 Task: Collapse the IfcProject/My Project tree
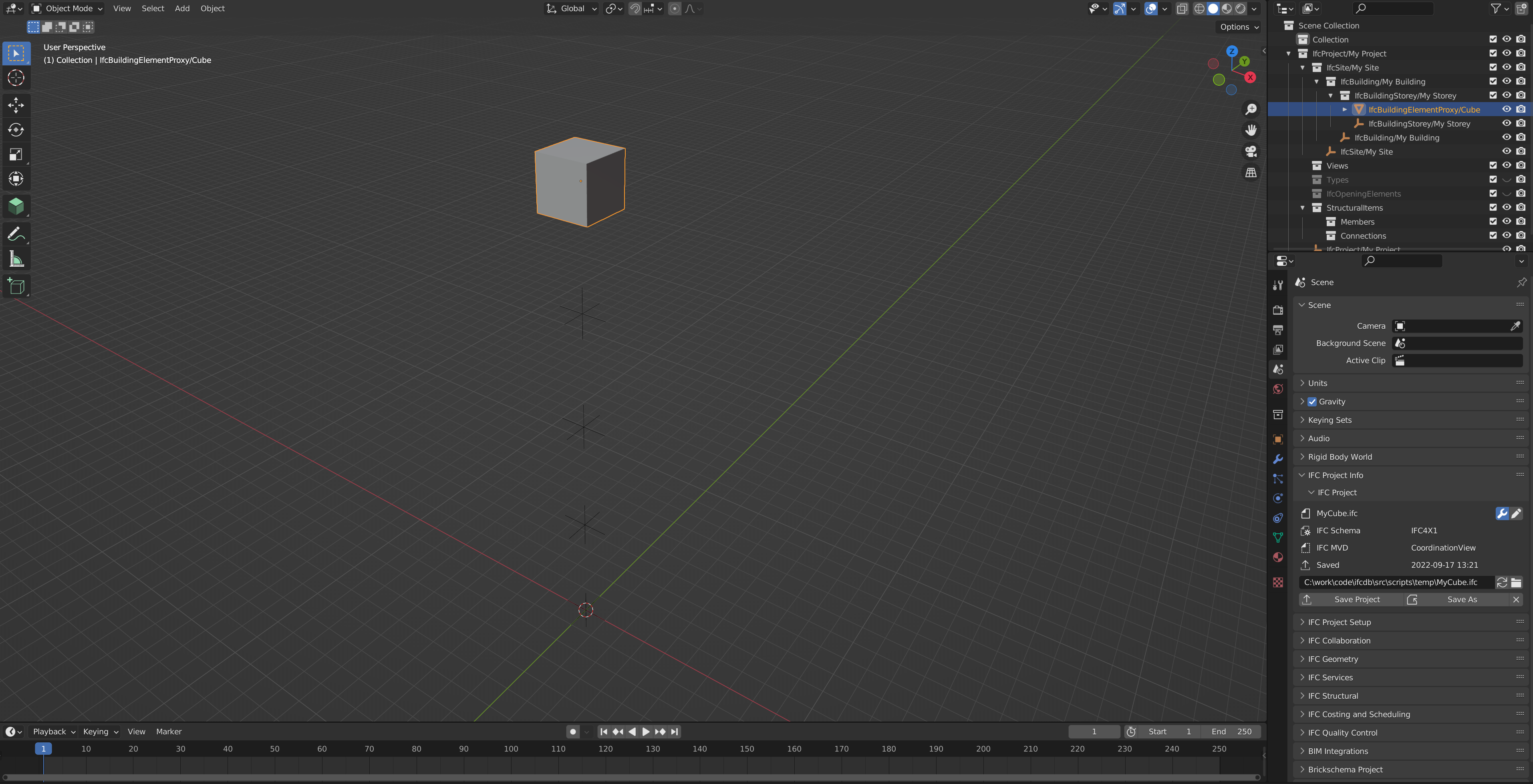[1288, 54]
